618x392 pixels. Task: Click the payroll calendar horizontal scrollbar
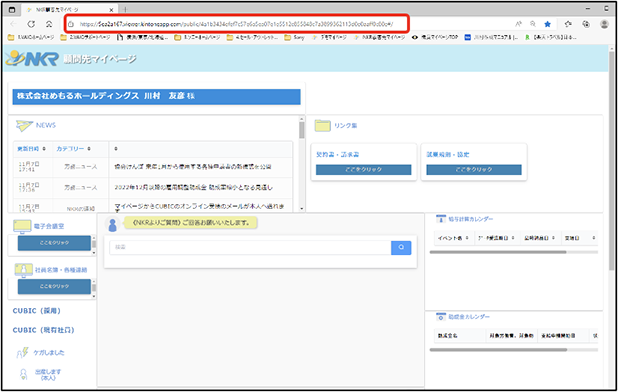tap(498, 252)
